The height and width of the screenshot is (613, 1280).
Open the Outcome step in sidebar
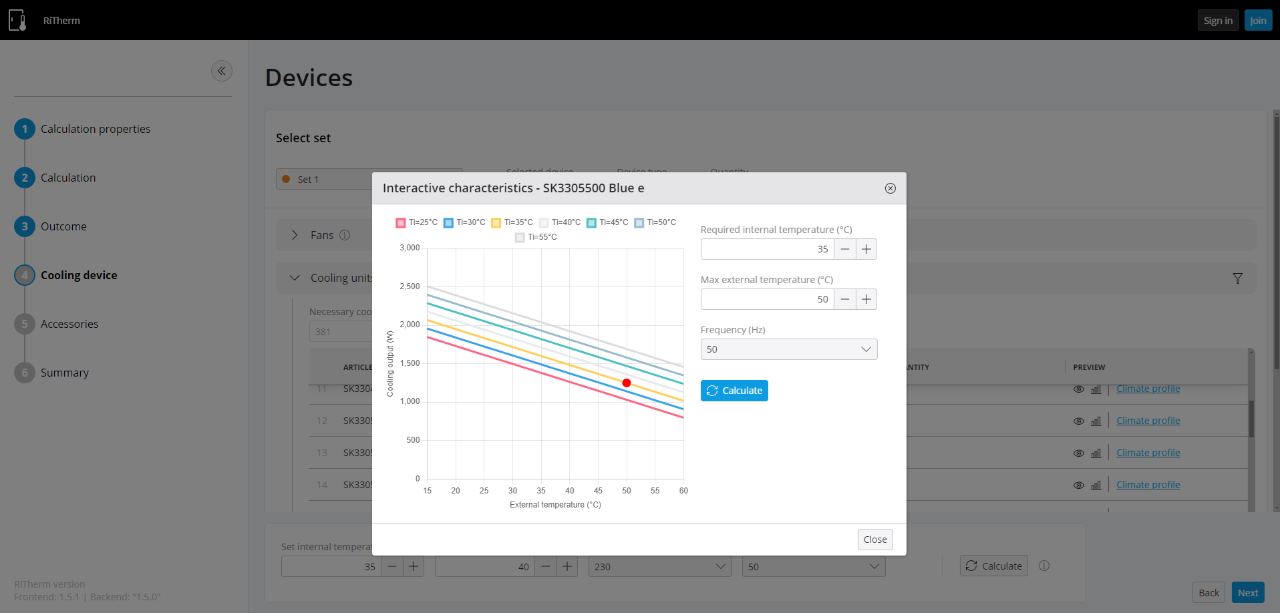(x=63, y=227)
